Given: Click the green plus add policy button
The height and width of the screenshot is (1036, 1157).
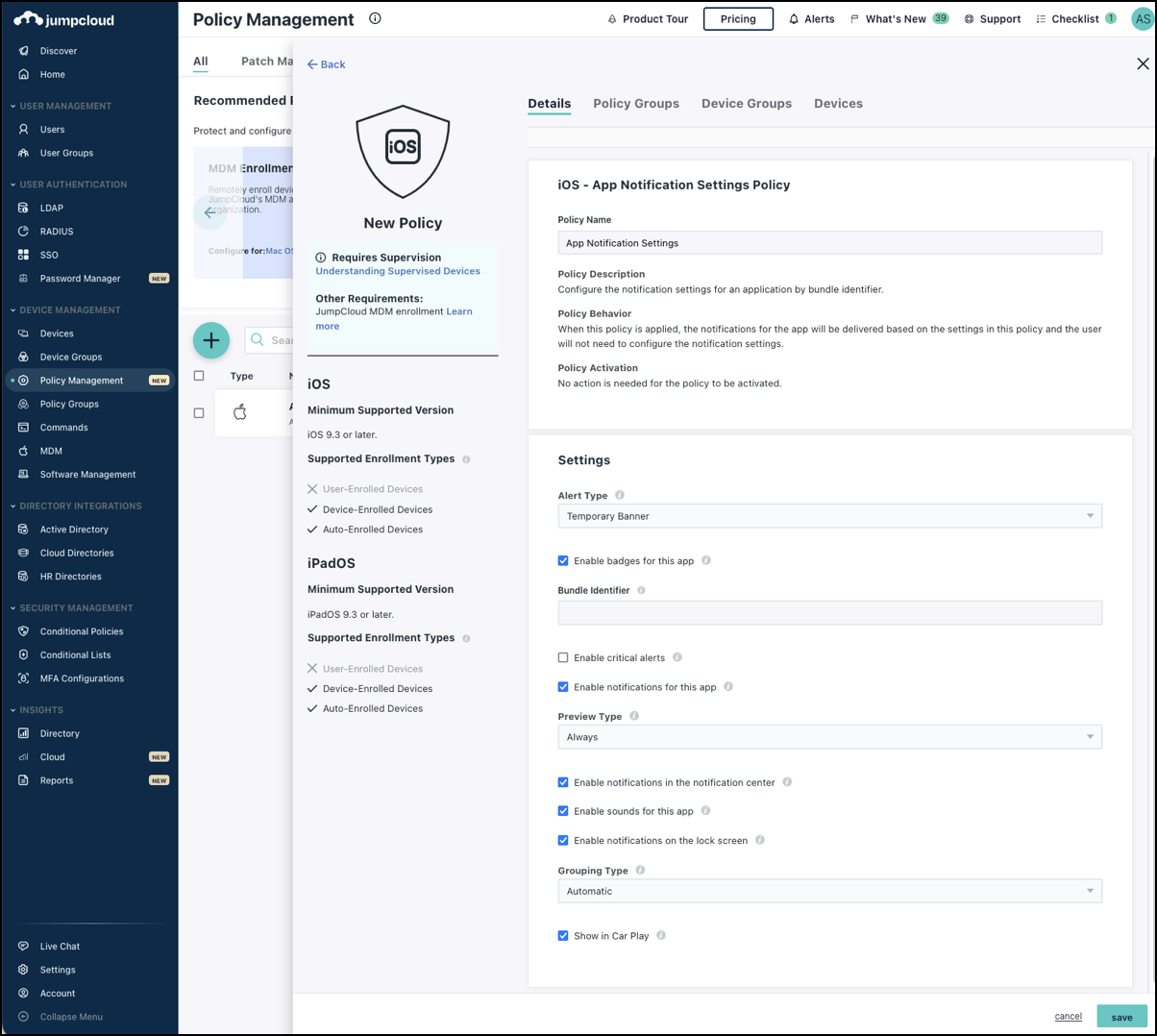Looking at the screenshot, I should click(x=211, y=340).
